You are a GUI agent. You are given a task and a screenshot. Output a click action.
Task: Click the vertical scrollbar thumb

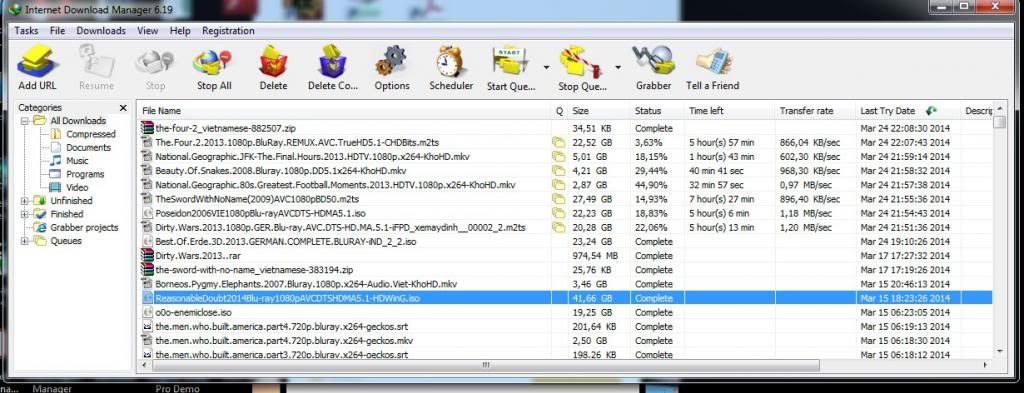(999, 123)
